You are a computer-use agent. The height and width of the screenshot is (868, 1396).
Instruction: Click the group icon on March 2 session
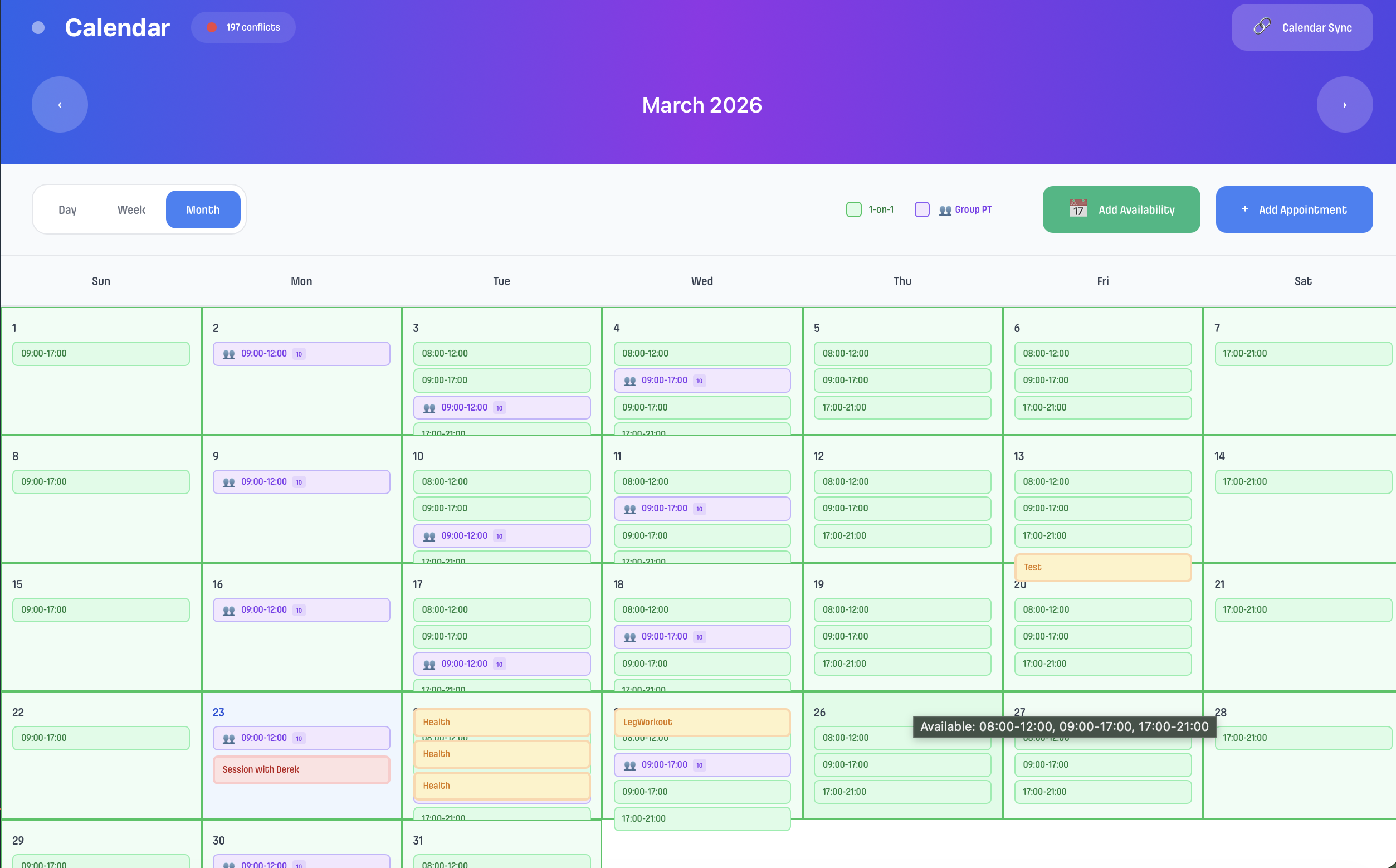229,354
